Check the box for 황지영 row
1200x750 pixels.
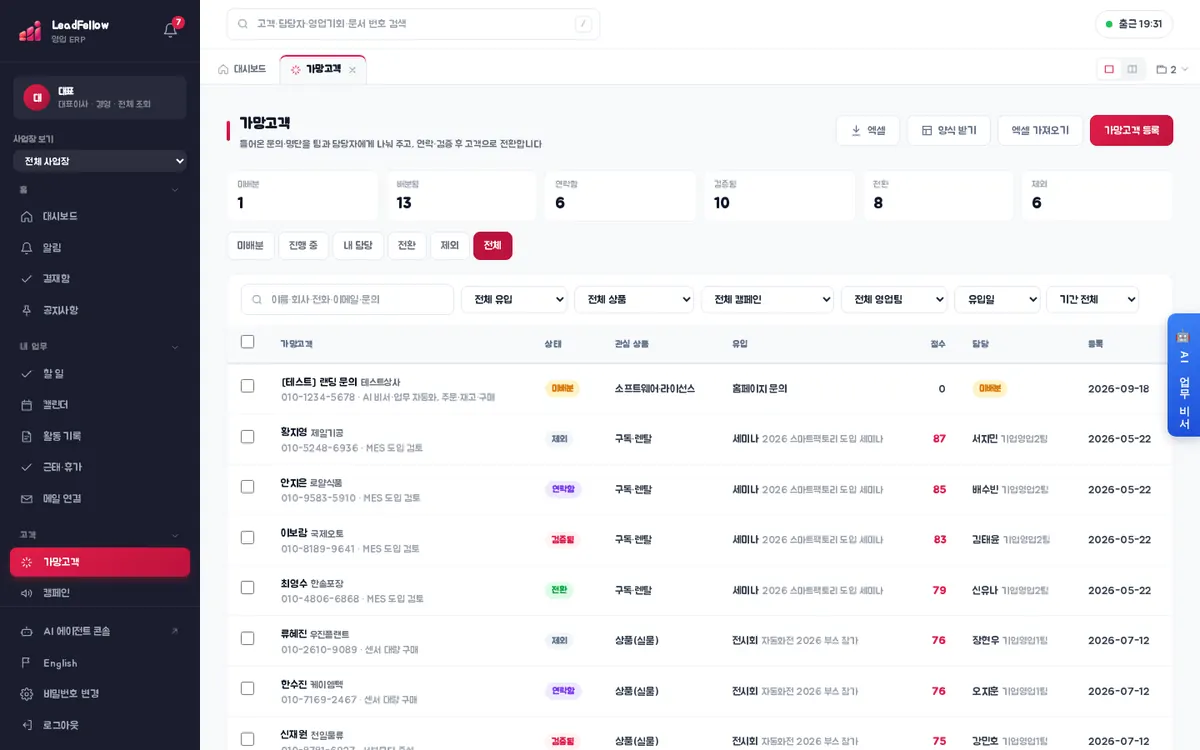point(248,437)
